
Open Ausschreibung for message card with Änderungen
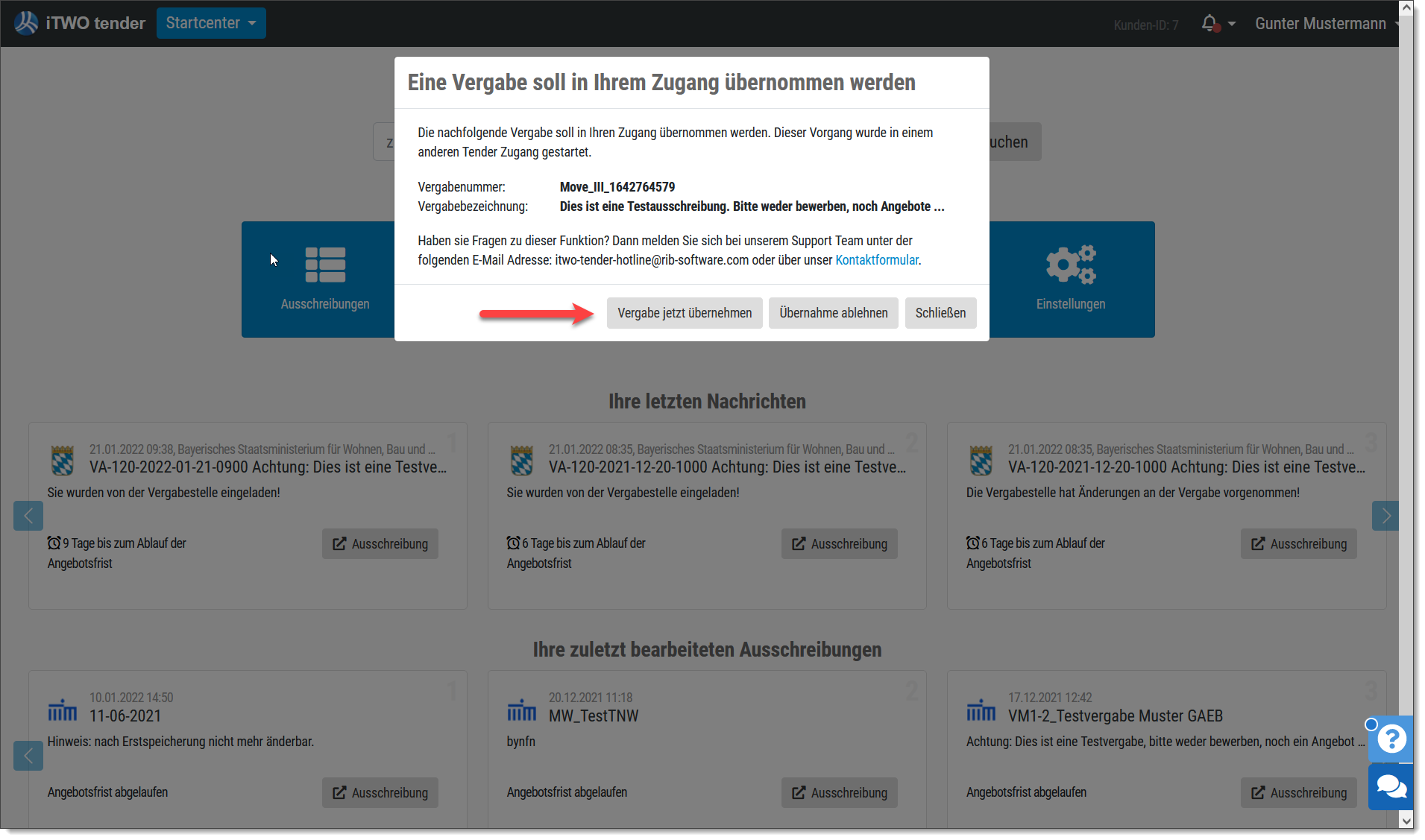click(x=1299, y=544)
